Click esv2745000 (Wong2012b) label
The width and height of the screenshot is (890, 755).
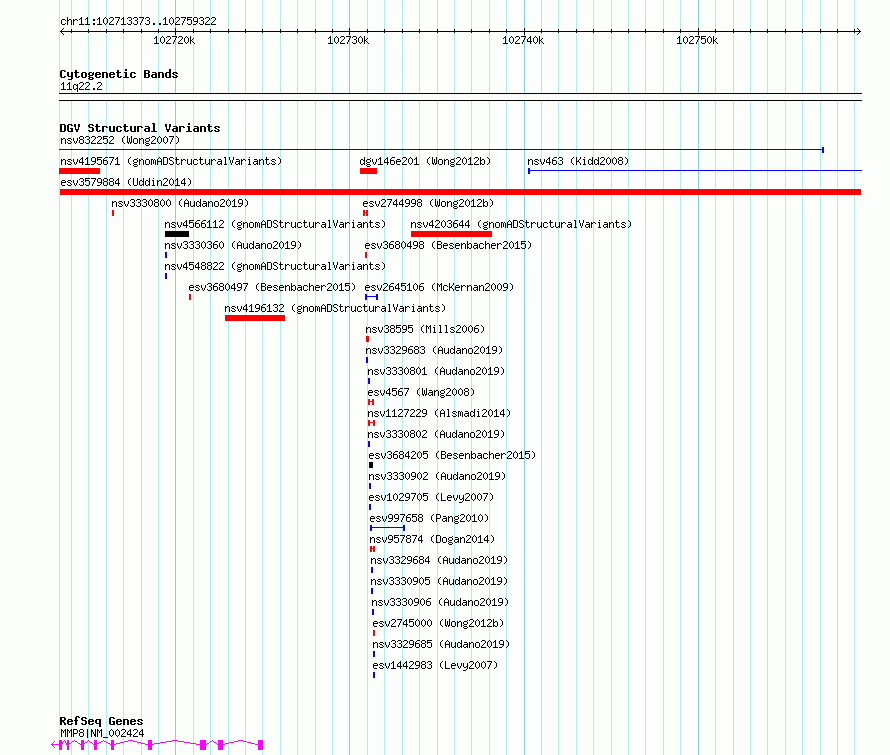pos(439,623)
